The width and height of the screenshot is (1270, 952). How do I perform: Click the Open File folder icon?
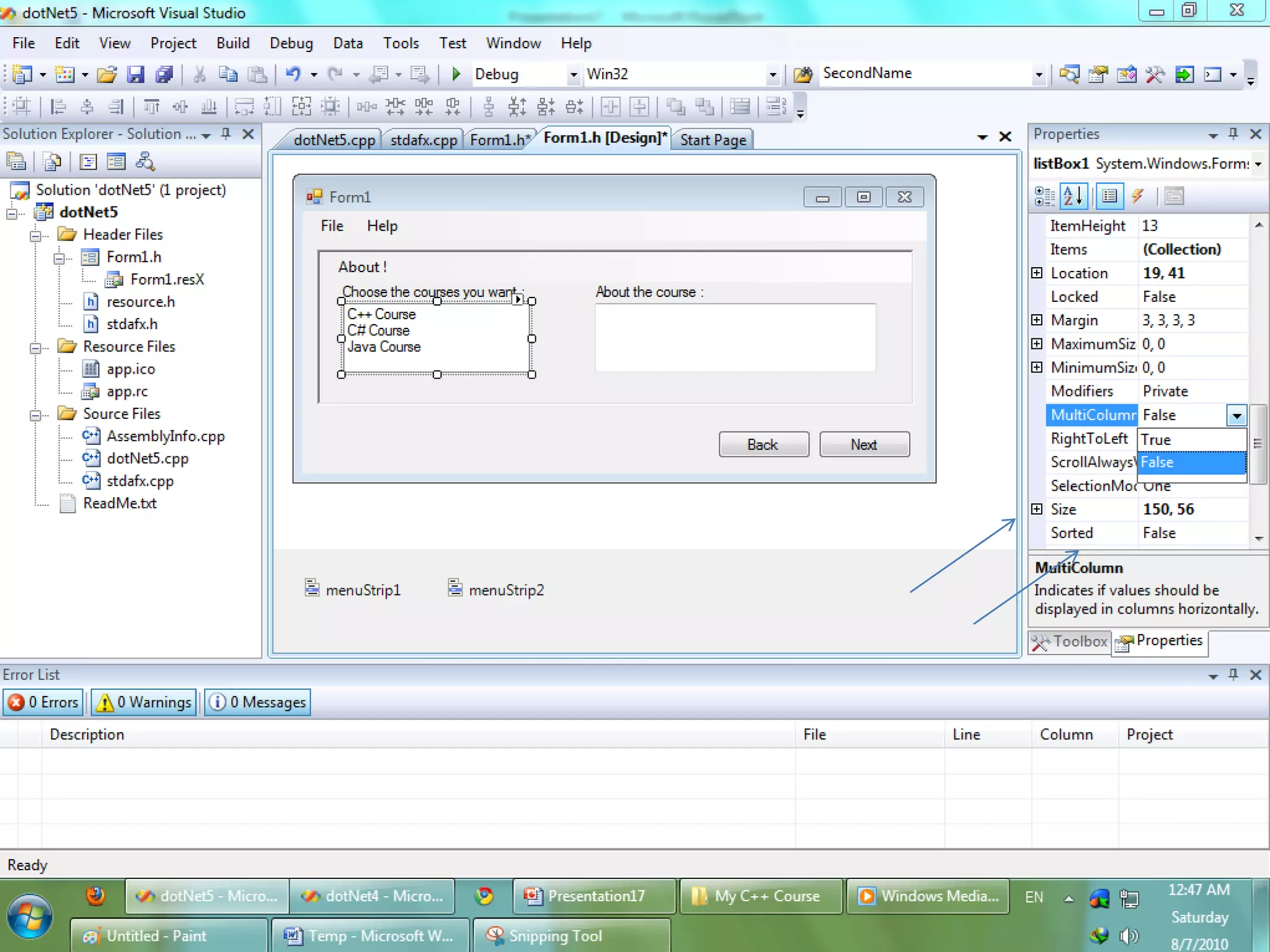click(x=107, y=74)
